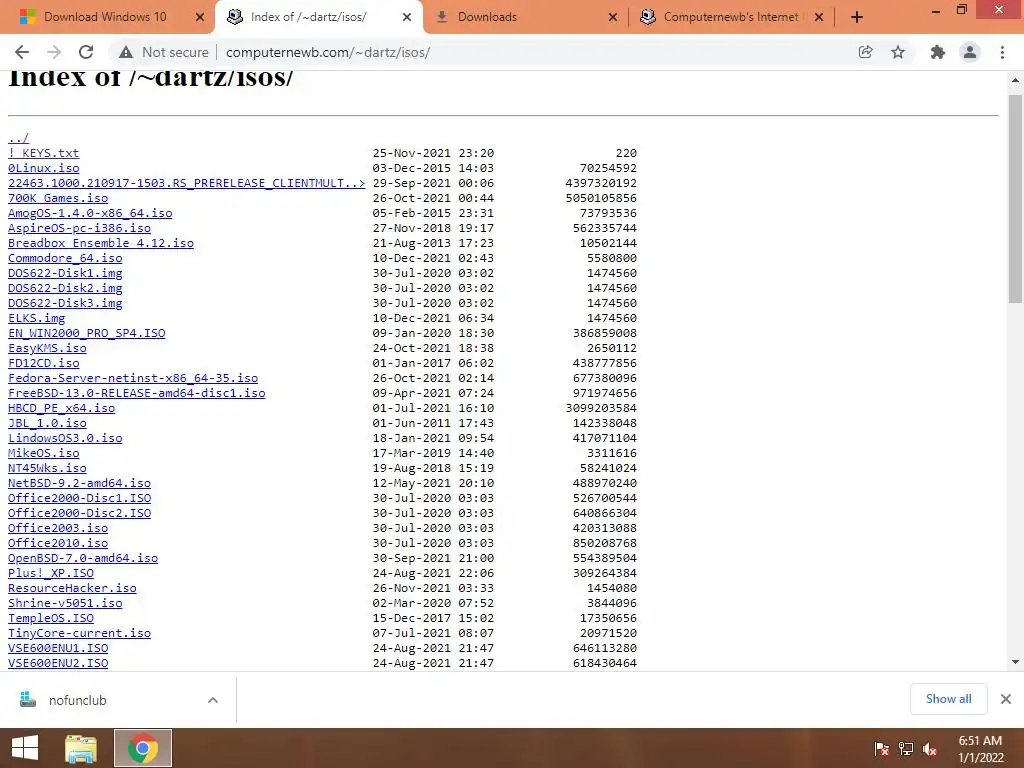Open File Explorer from taskbar
The width and height of the screenshot is (1024, 768).
pos(81,748)
